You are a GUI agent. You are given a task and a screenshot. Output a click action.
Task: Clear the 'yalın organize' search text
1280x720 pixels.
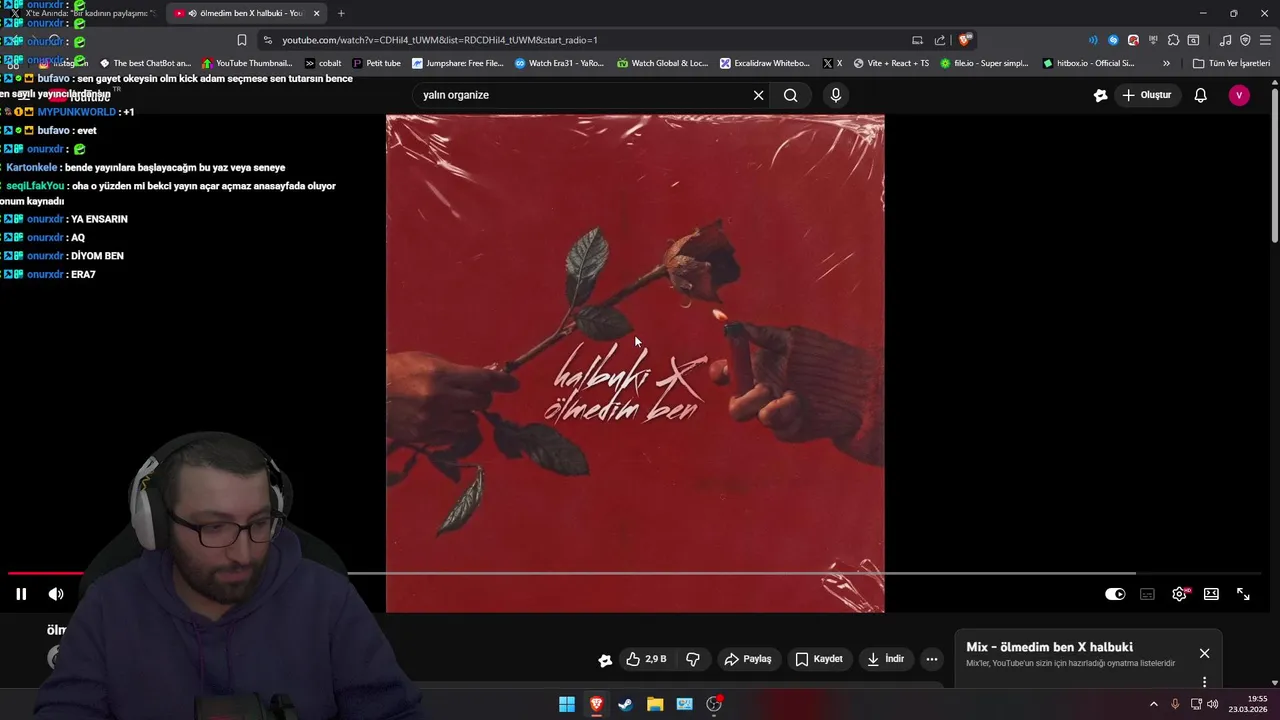click(x=758, y=95)
